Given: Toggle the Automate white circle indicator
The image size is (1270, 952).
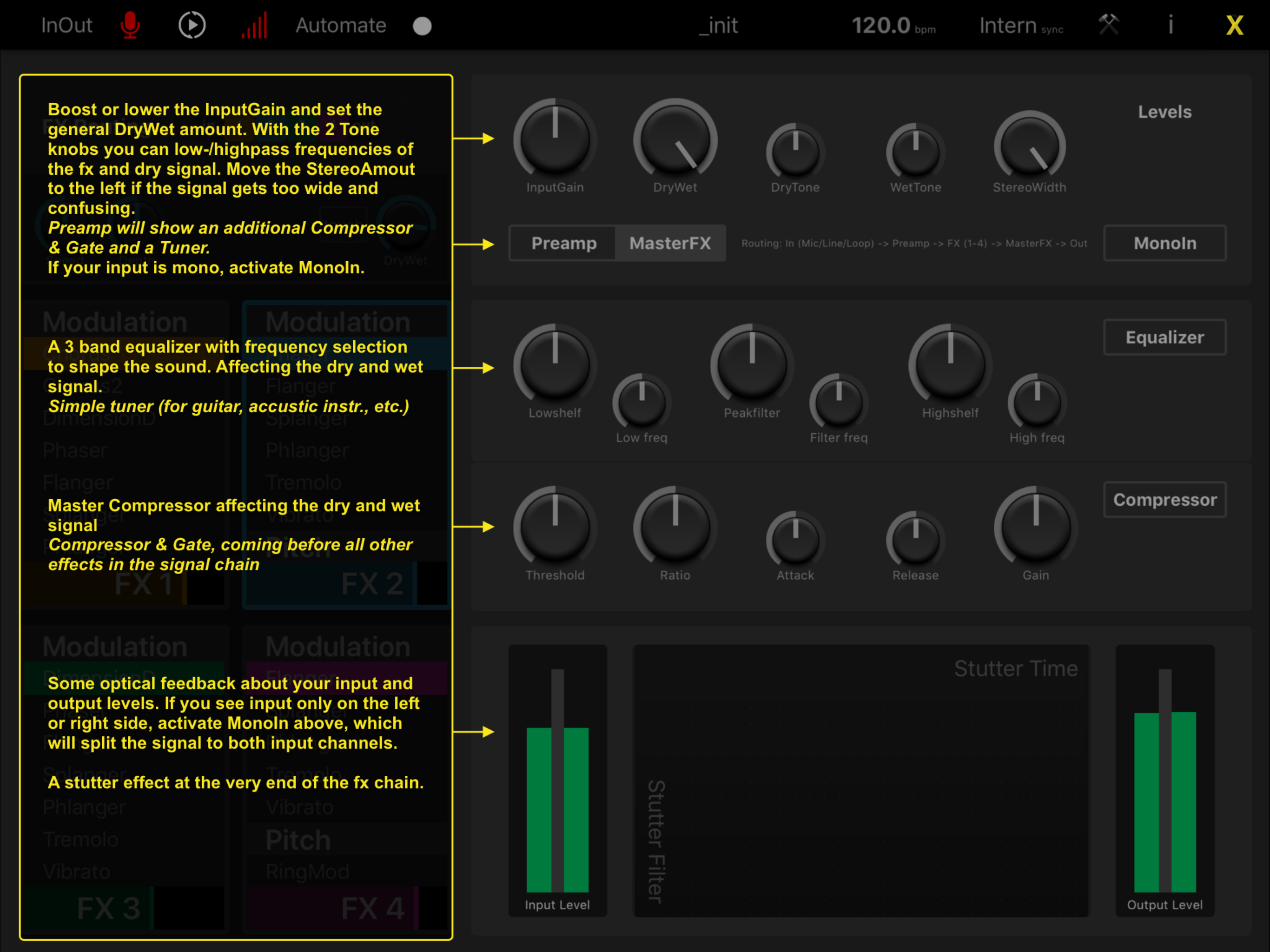Looking at the screenshot, I should point(422,26).
